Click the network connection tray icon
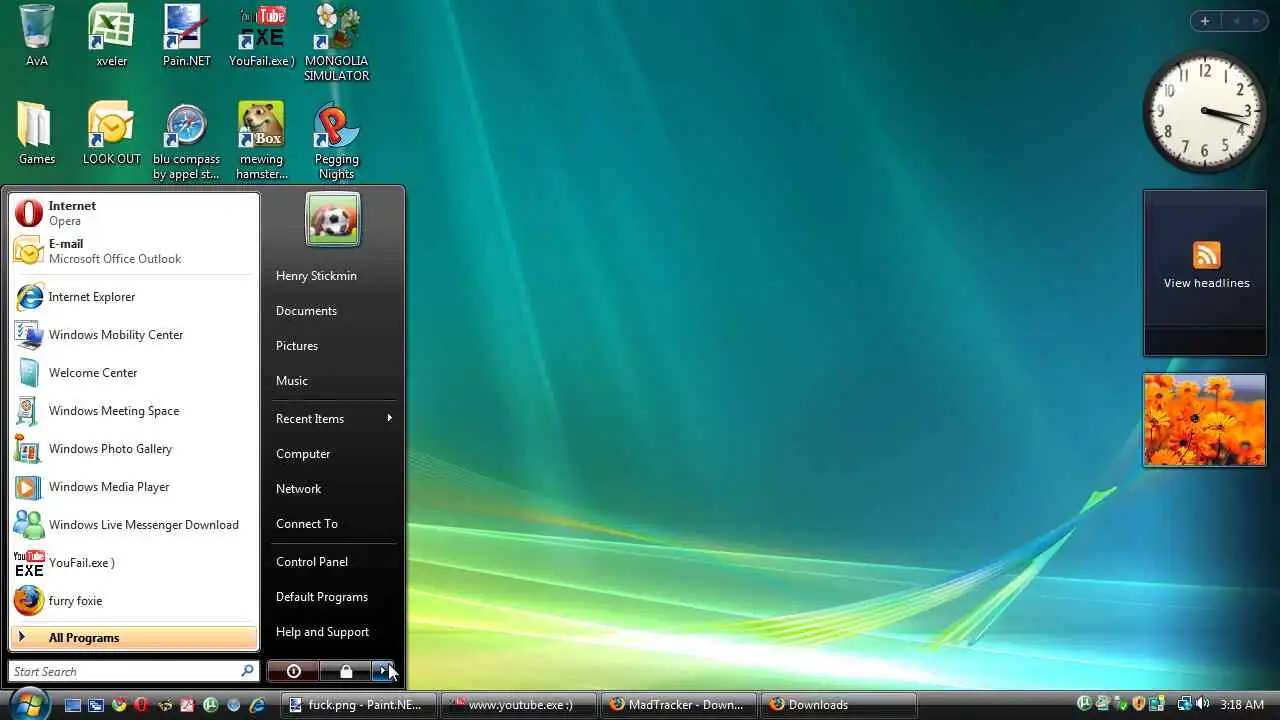This screenshot has width=1280, height=720. click(1185, 704)
